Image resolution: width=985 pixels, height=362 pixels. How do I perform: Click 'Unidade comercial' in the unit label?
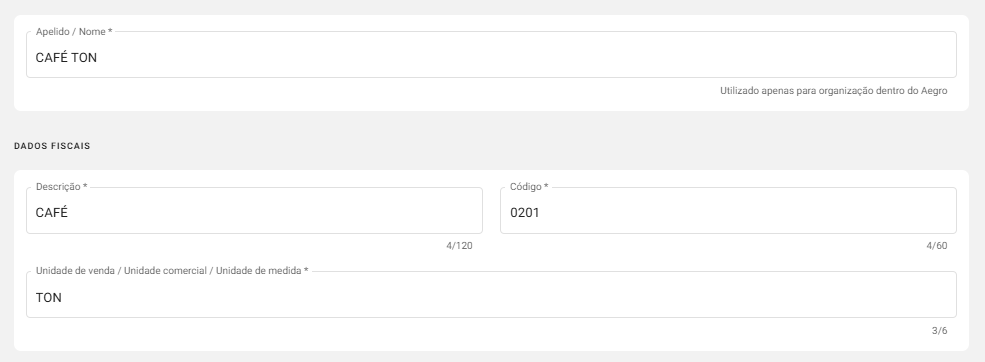pyautogui.click(x=165, y=271)
